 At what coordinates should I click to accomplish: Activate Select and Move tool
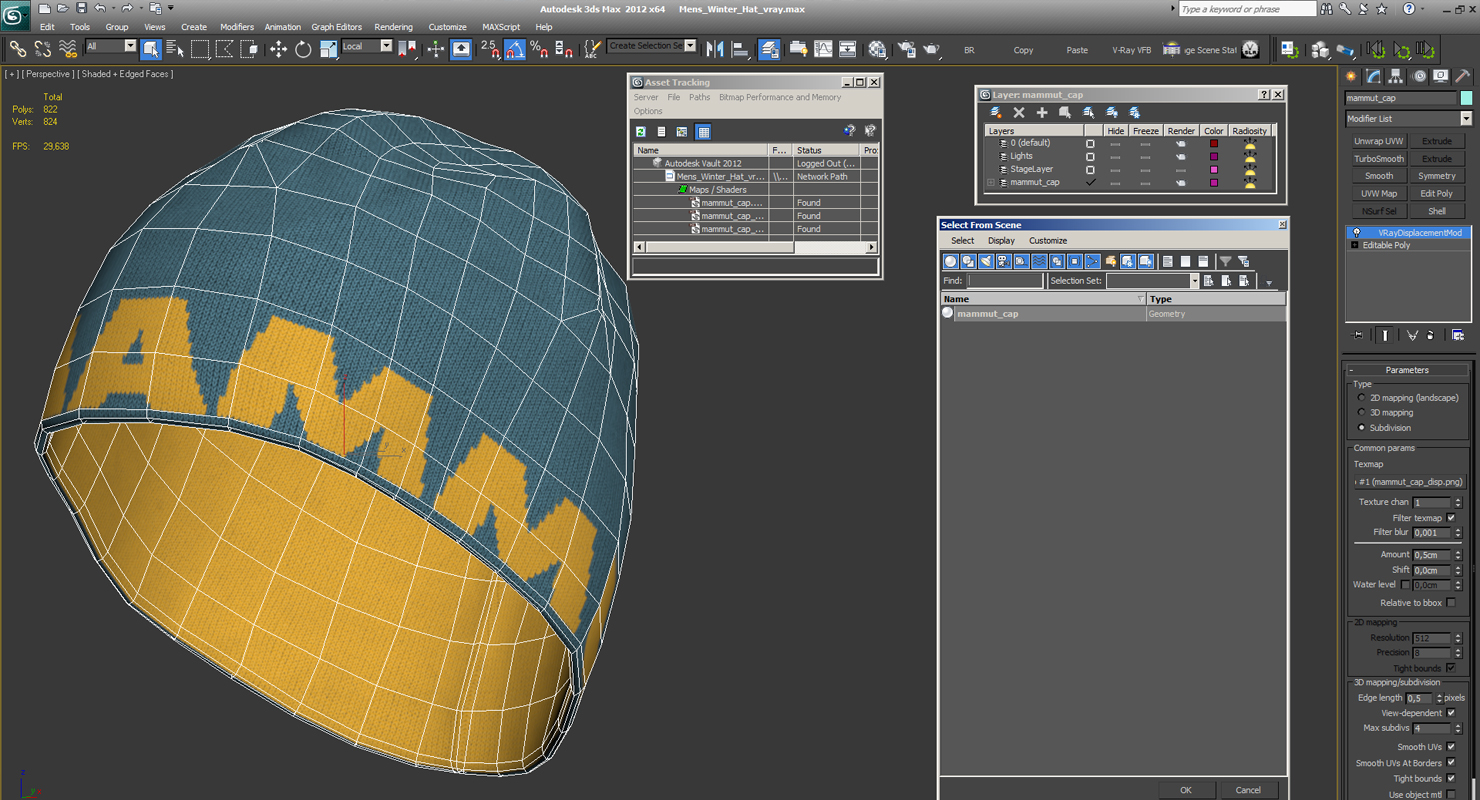pyautogui.click(x=278, y=48)
